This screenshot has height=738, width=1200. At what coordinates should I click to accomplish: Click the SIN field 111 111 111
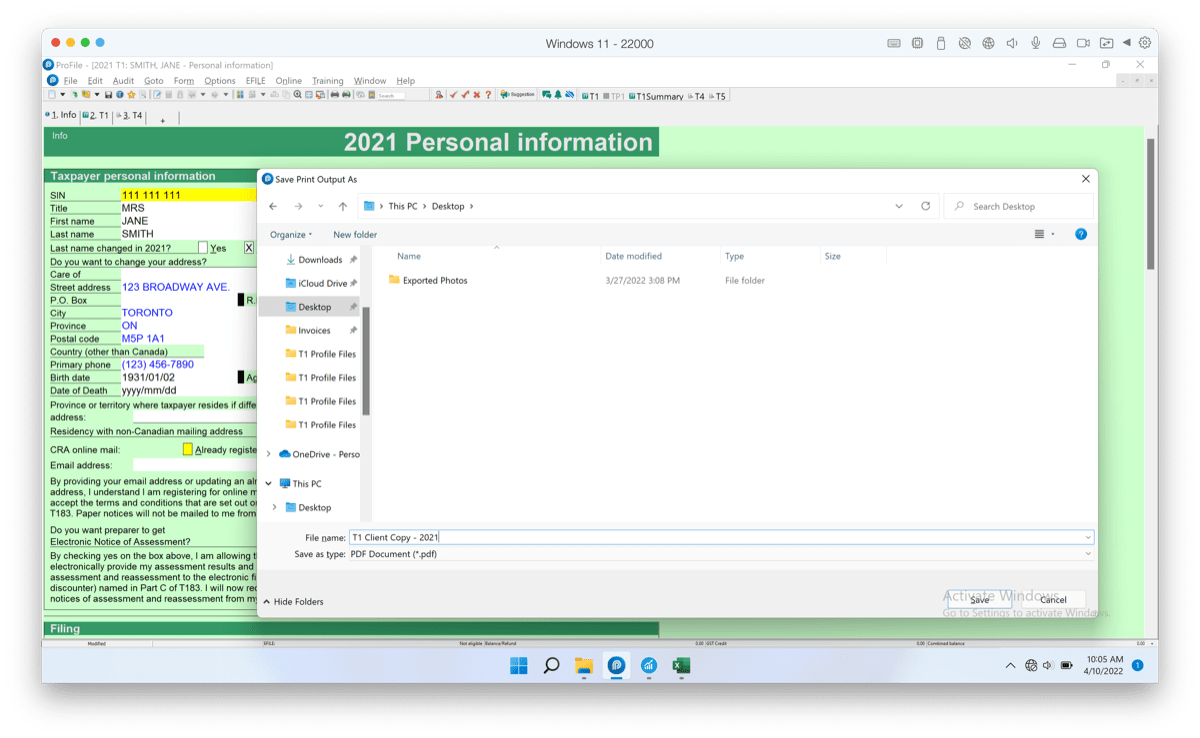(189, 196)
